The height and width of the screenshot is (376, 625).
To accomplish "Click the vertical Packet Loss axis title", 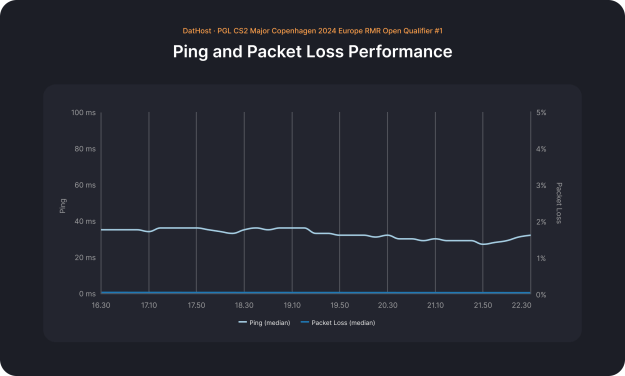I will pyautogui.click(x=559, y=203).
